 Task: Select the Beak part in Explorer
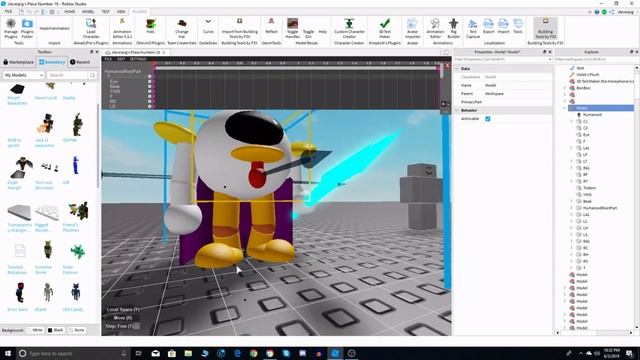pyautogui.click(x=587, y=201)
